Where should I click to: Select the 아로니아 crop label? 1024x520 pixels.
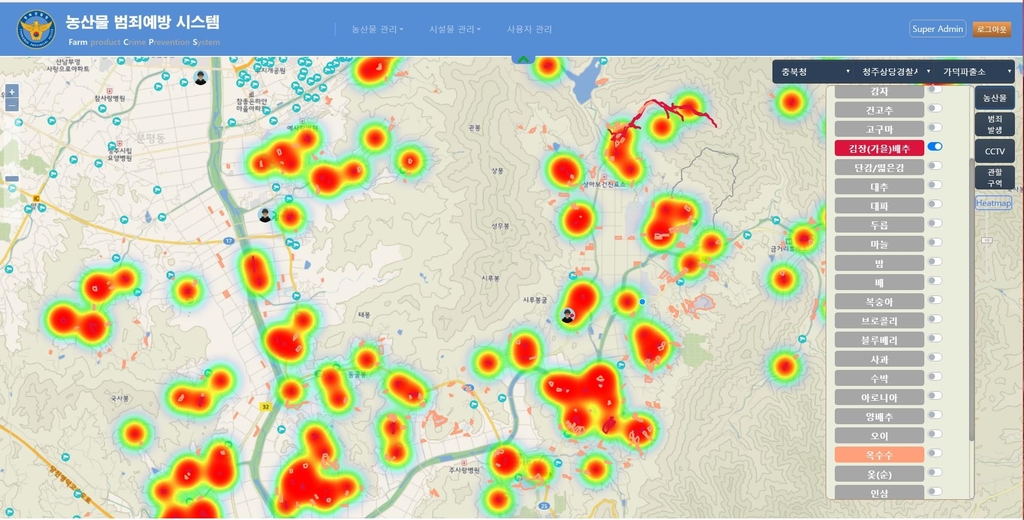(x=879, y=397)
